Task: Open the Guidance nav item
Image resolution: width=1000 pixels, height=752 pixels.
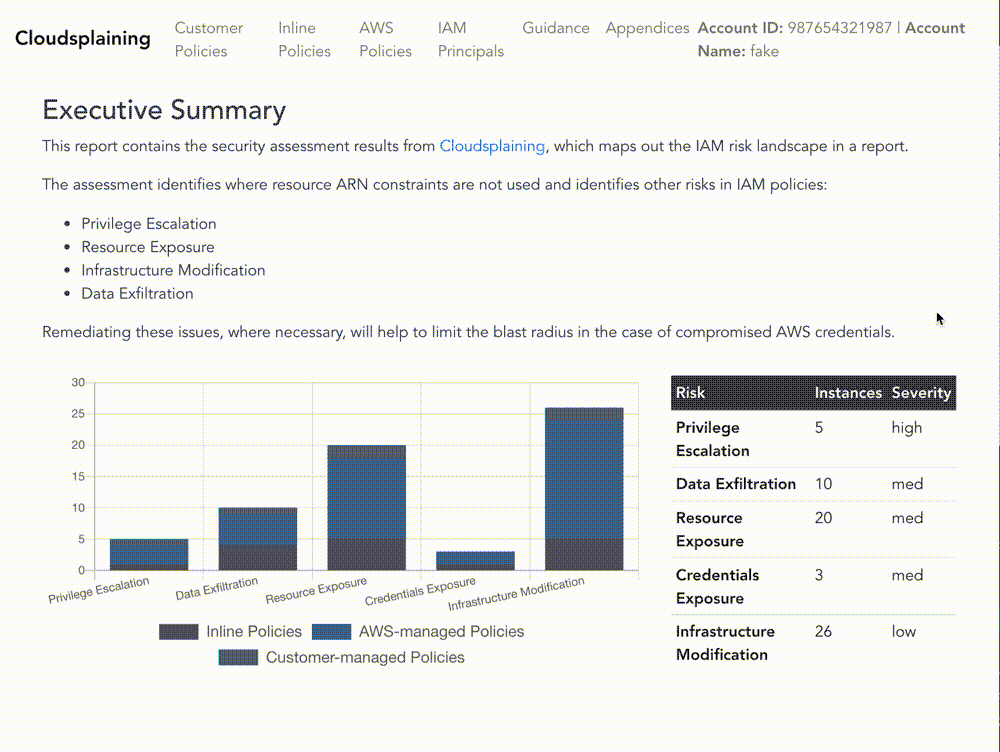Action: coord(555,28)
